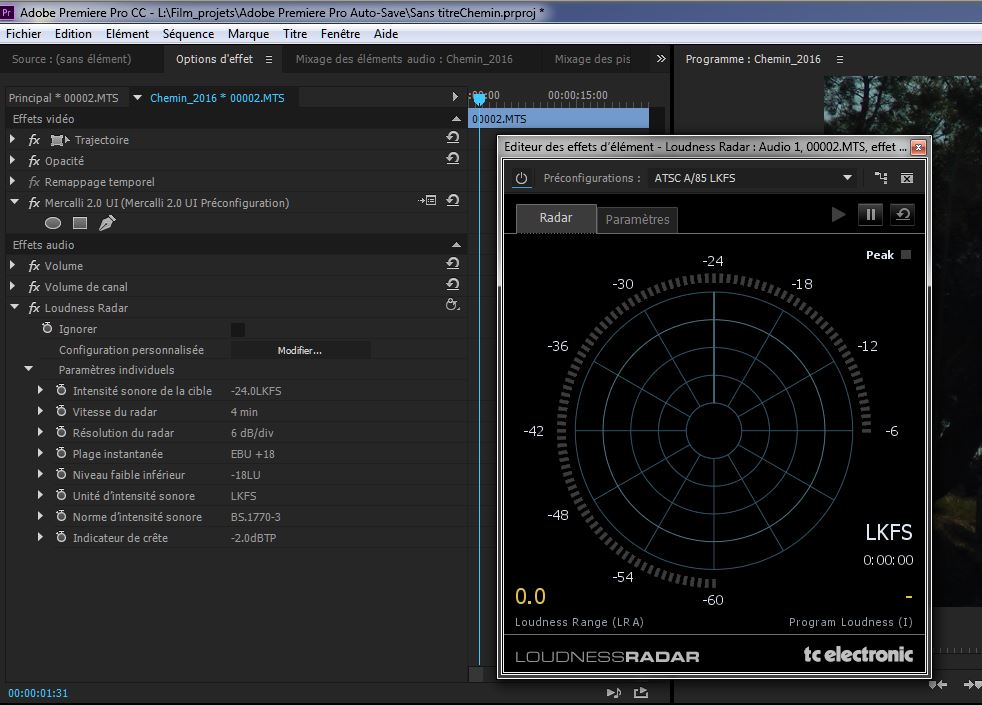Select the 00002.MTS clip bar in timeline
This screenshot has height=705, width=982.
pos(559,119)
